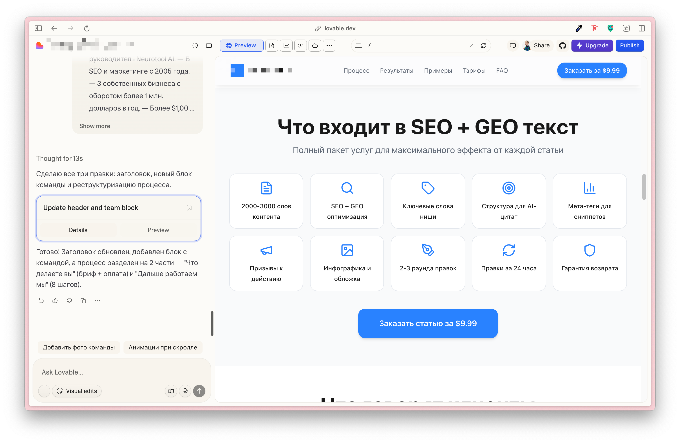Open the 'Тарифы' nav link
680x443 pixels.
(474, 71)
